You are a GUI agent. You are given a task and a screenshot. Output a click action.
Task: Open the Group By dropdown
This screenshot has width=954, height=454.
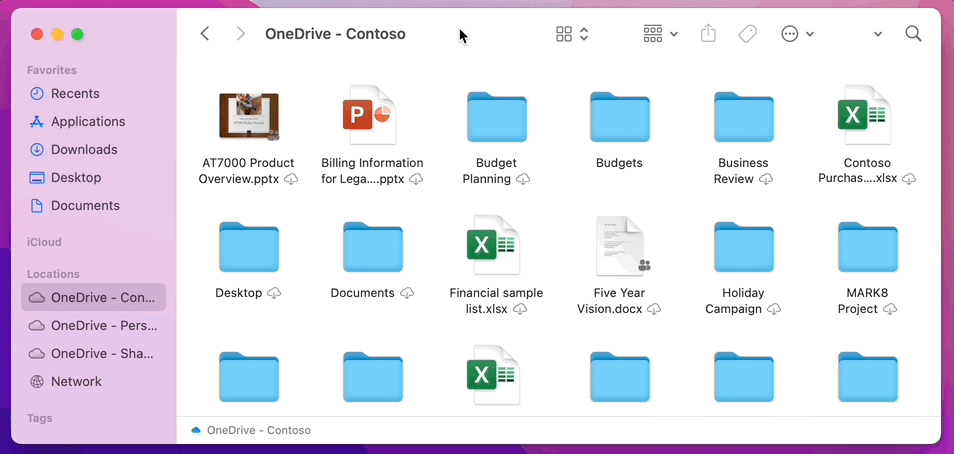660,34
